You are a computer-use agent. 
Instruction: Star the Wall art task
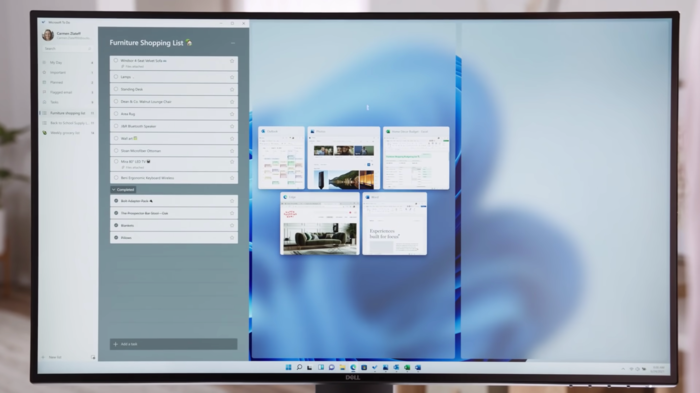pos(232,138)
